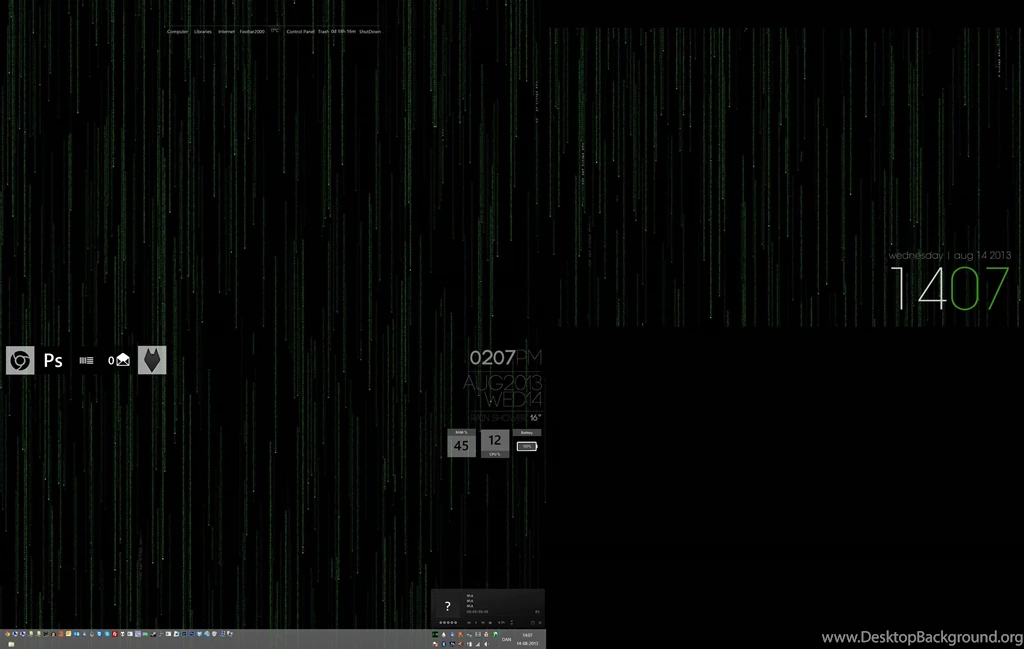Click the volume up stepper arrow in the player
This screenshot has height=649, width=1024.
pos(511,620)
